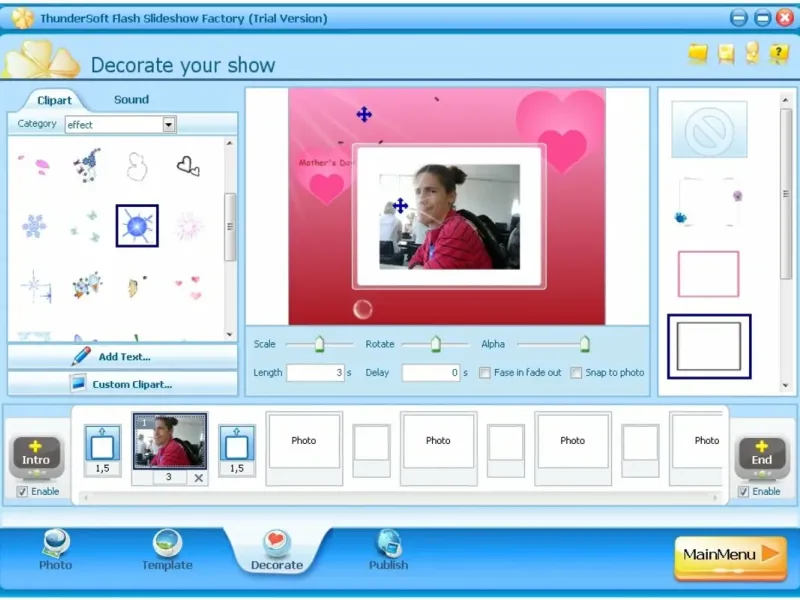Enable Fade in fade out checkbox
Viewport: 800px width, 600px height.
click(x=485, y=373)
